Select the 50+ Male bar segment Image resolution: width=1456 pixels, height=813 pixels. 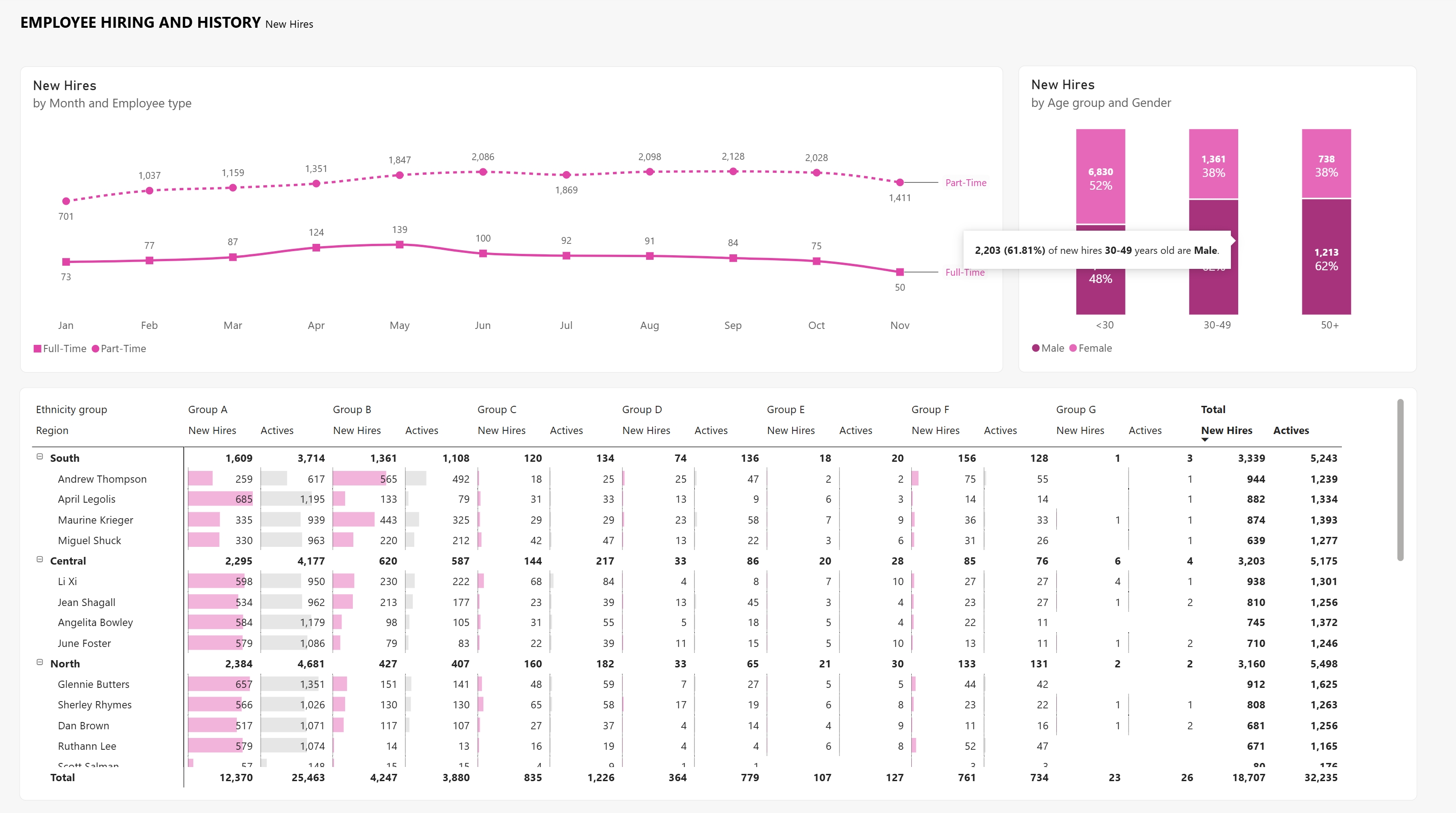(x=1326, y=257)
